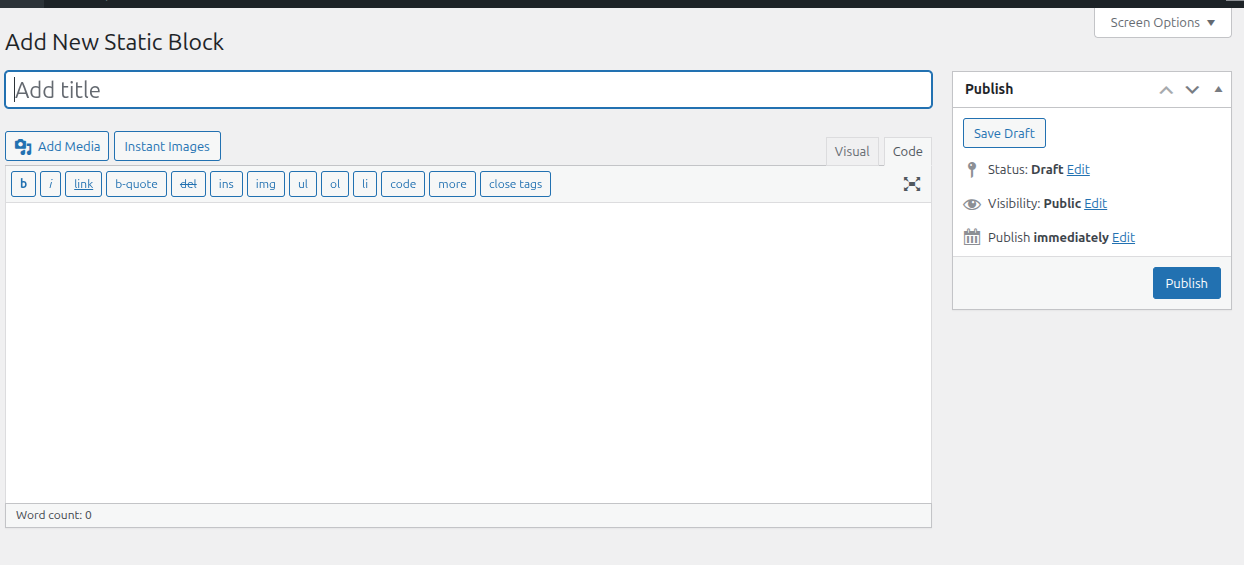1244x565 pixels.
Task: Switch to the Code editor tab
Action: click(907, 152)
